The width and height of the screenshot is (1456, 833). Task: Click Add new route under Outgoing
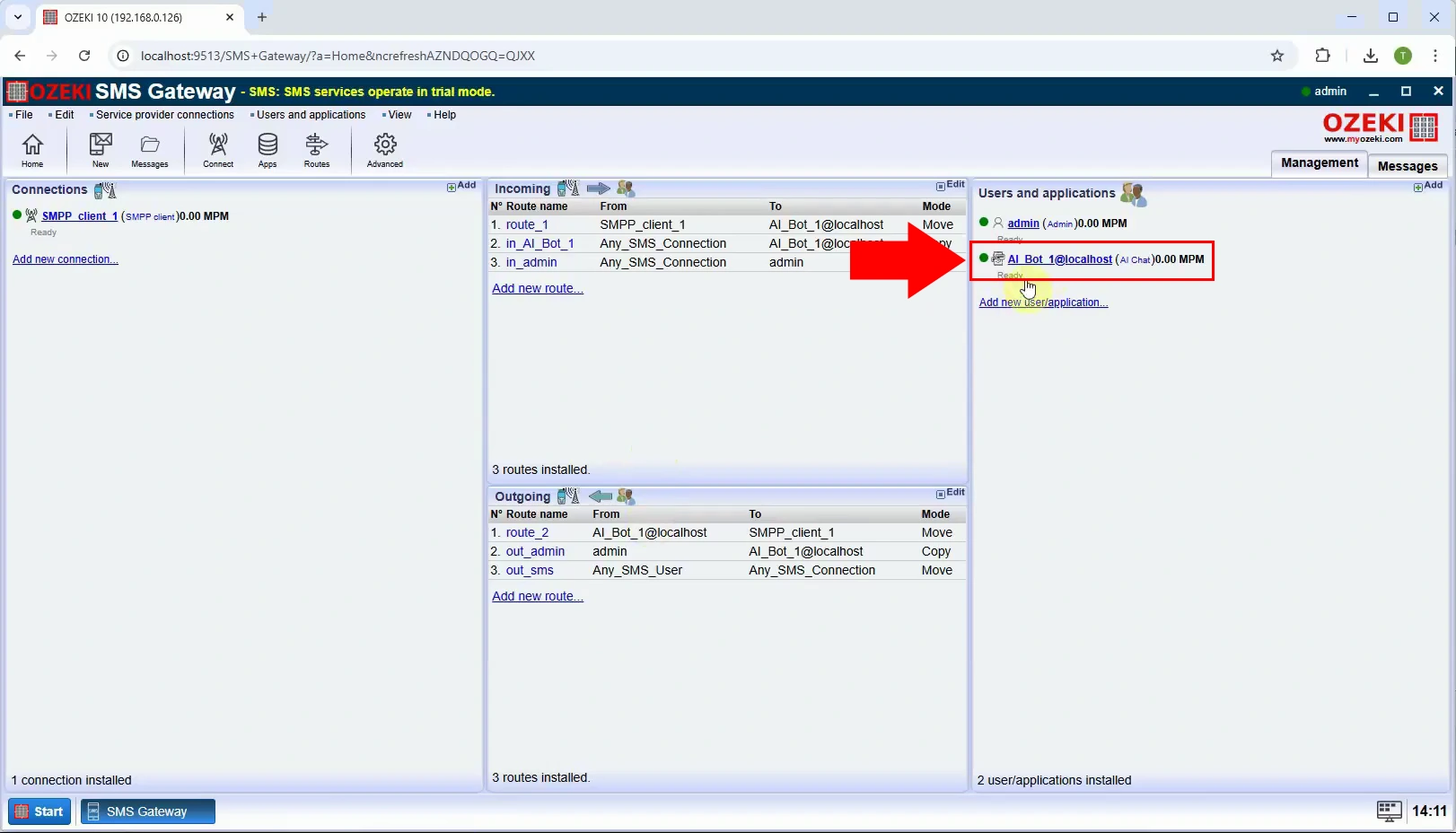[538, 596]
